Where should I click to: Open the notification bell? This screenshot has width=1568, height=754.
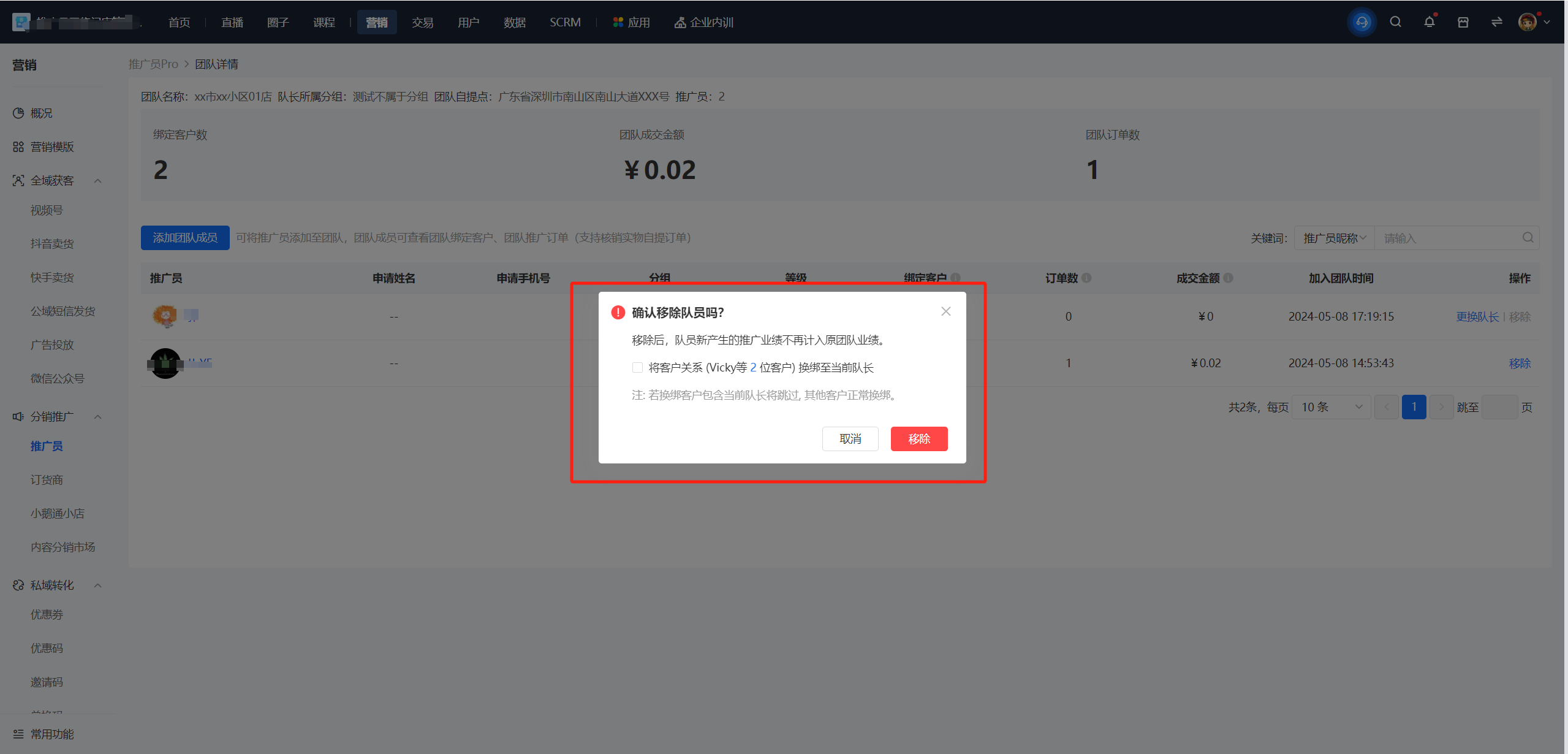tap(1430, 22)
